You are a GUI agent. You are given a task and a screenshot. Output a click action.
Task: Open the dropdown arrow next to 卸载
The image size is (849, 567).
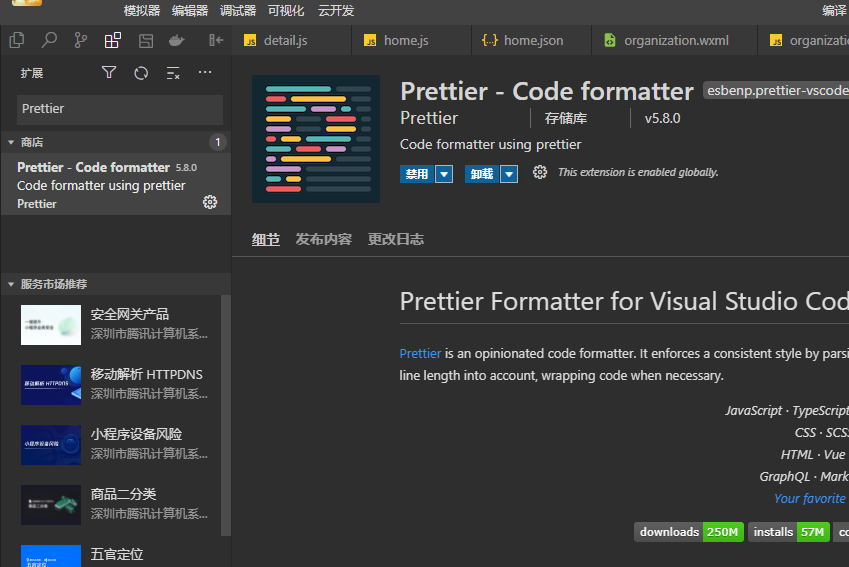click(509, 174)
